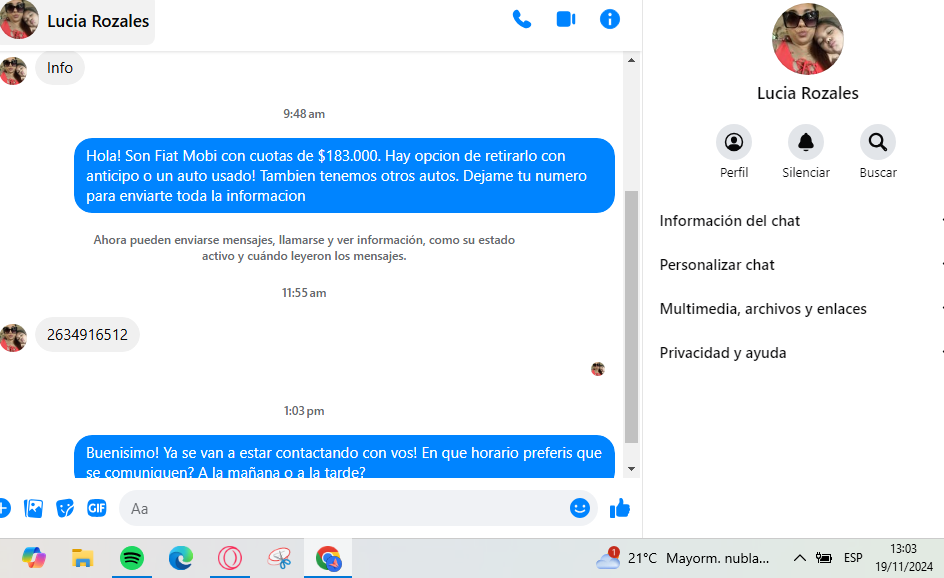
Task: Open Opera browser from taskbar
Action: pos(230,558)
